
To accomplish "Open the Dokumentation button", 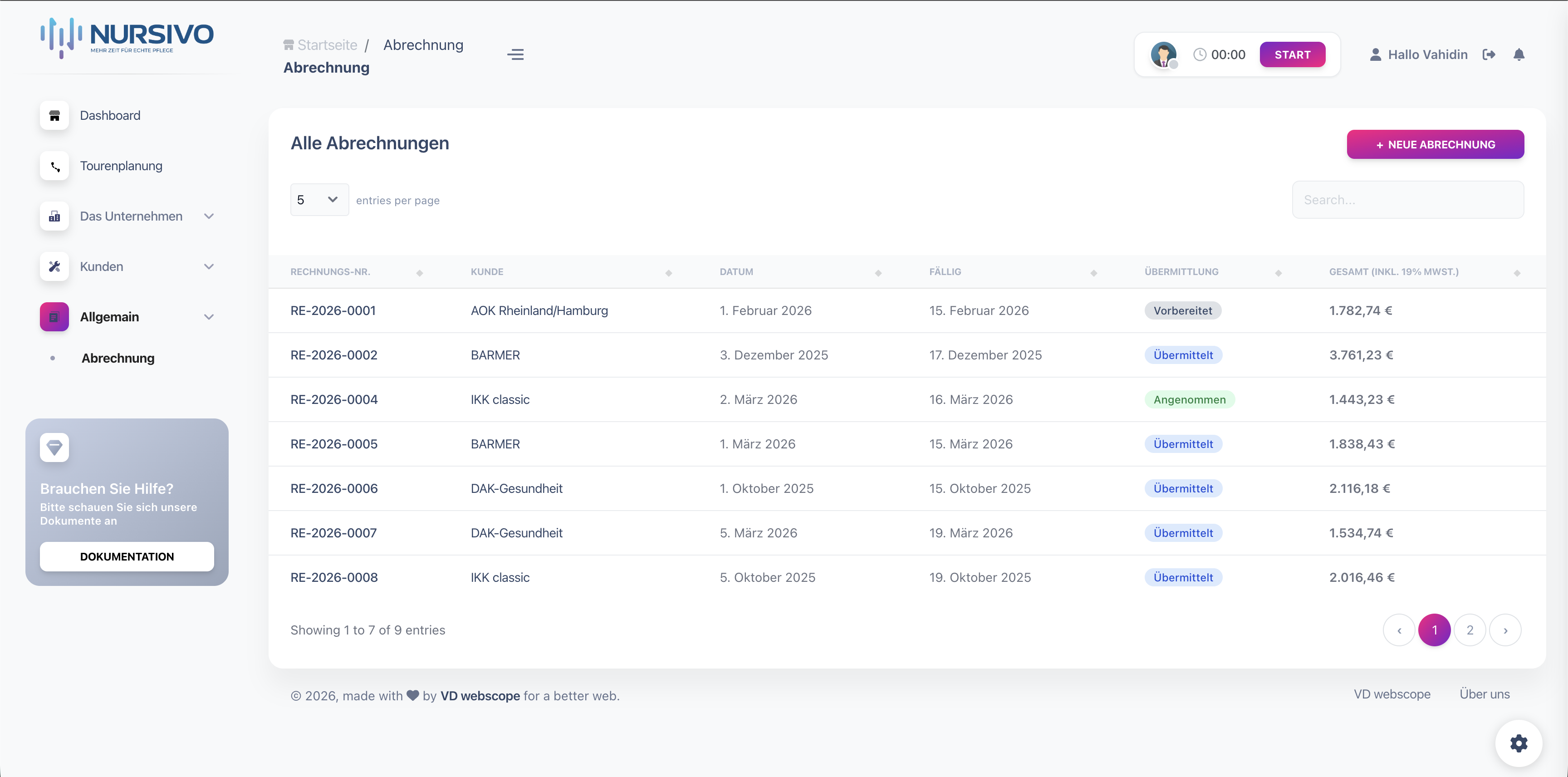I will (127, 556).
